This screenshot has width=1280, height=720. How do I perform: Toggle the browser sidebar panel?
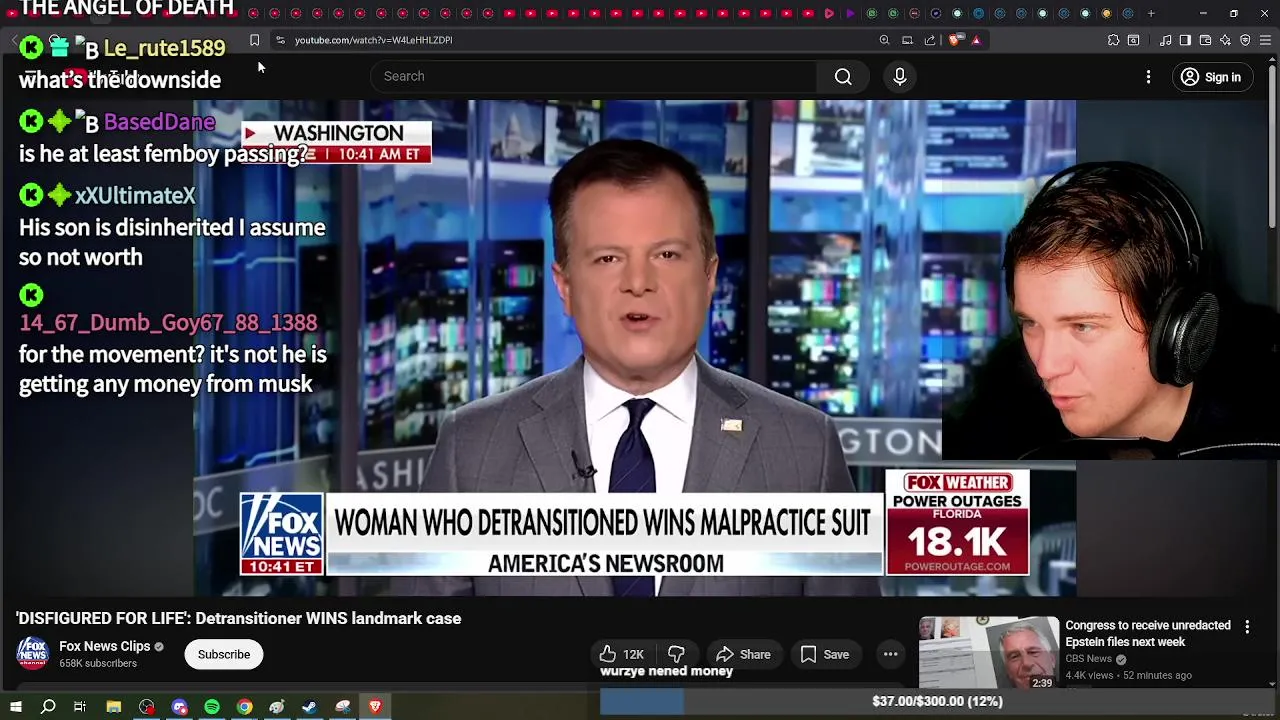1185,40
